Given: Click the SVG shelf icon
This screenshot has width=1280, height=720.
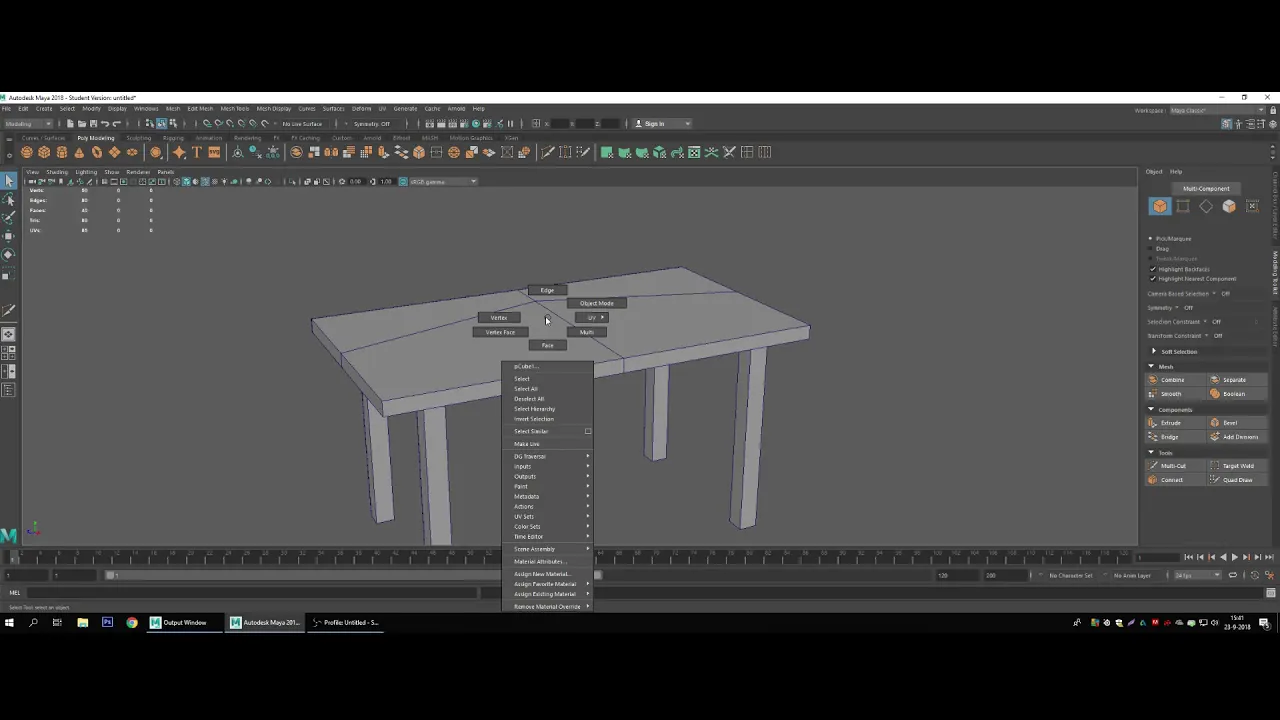Looking at the screenshot, I should pos(214,152).
